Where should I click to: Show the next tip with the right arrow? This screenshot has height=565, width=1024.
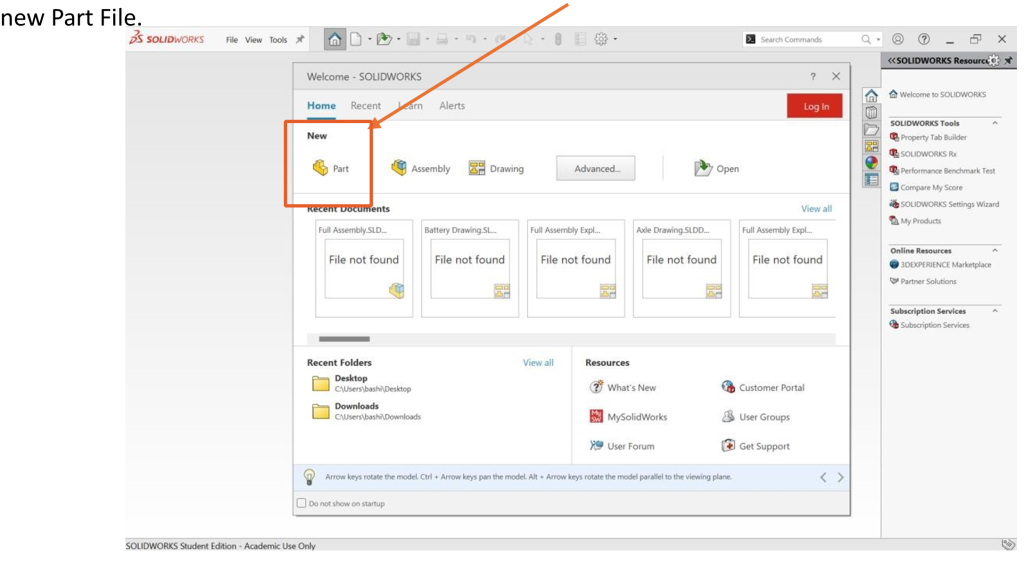[x=840, y=477]
